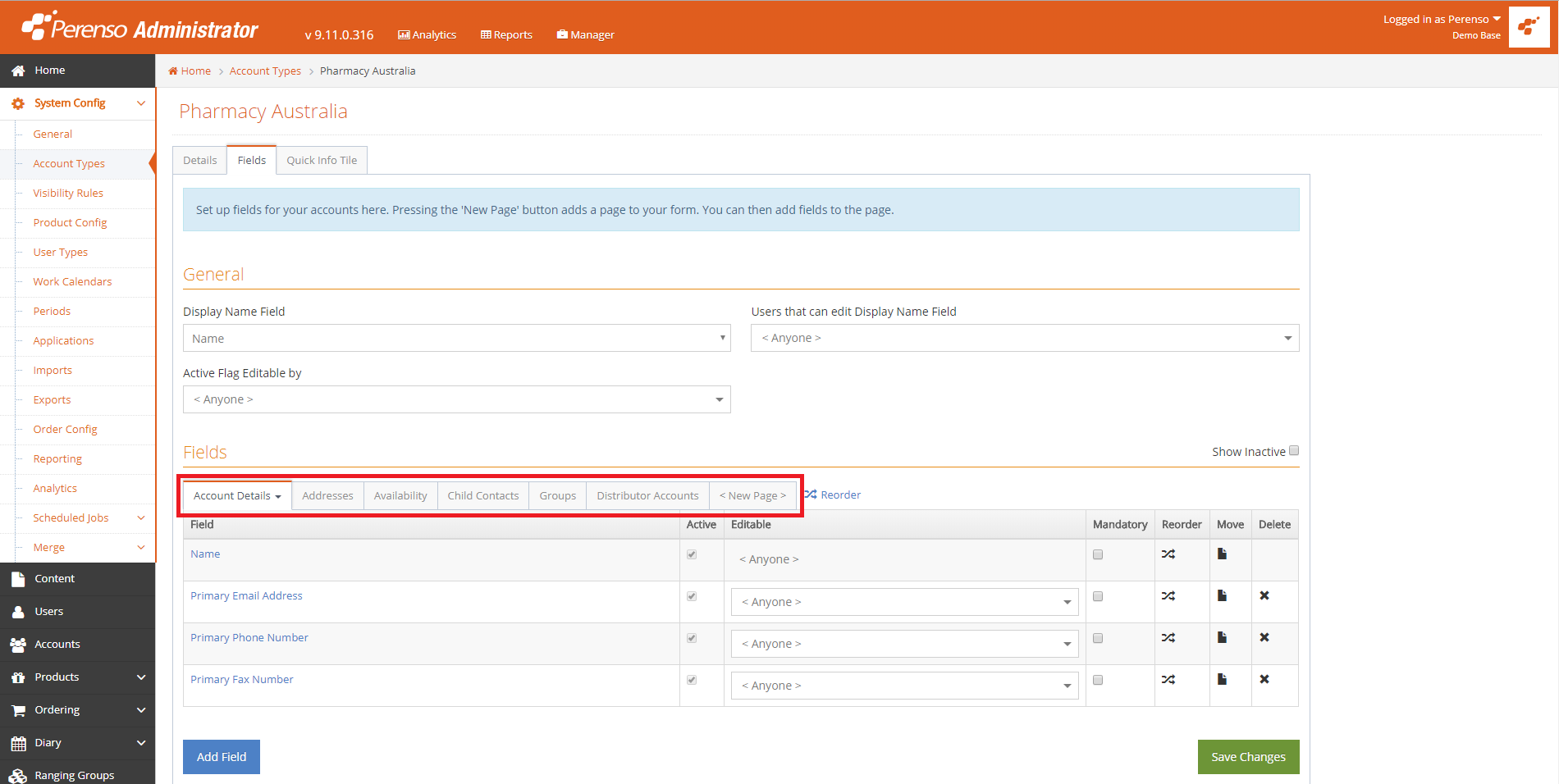
Task: Tick Mandatory checkbox for Primary Fax Number
Action: pos(1098,680)
